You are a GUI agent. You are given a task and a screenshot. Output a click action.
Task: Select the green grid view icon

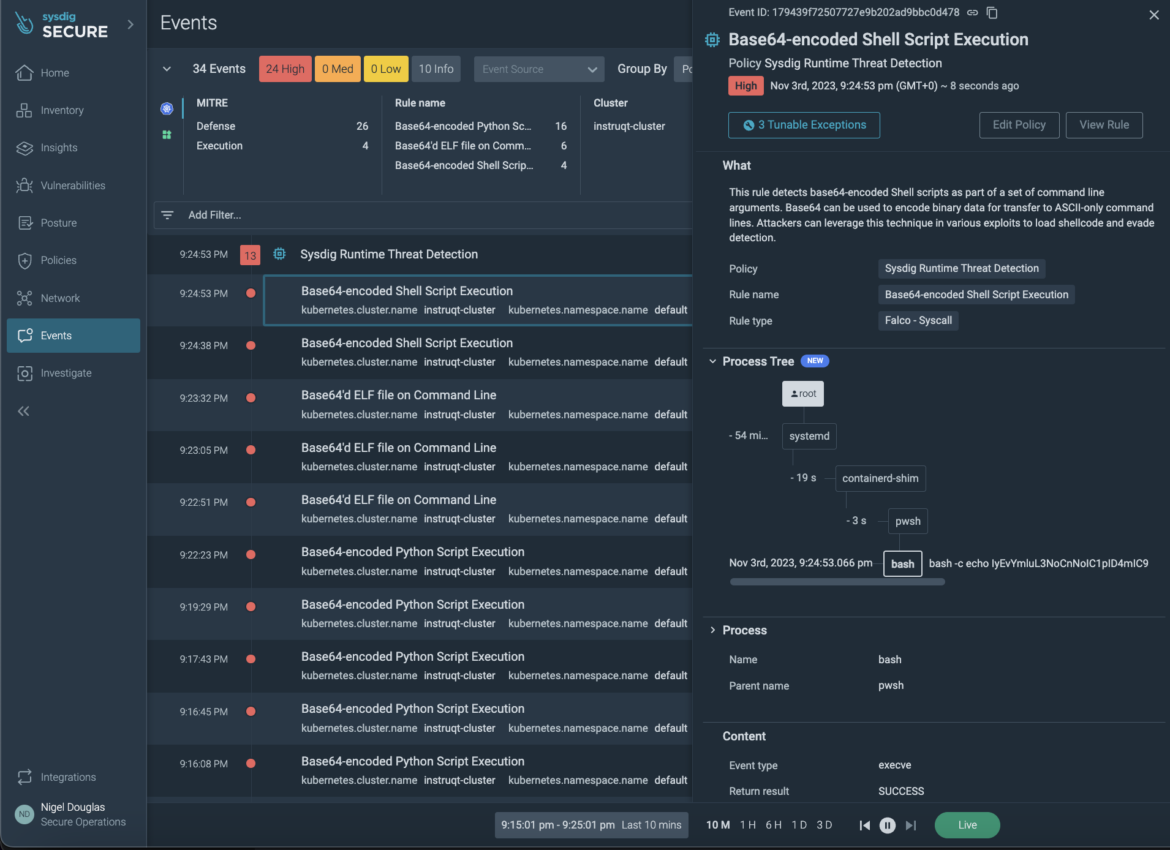coord(166,135)
